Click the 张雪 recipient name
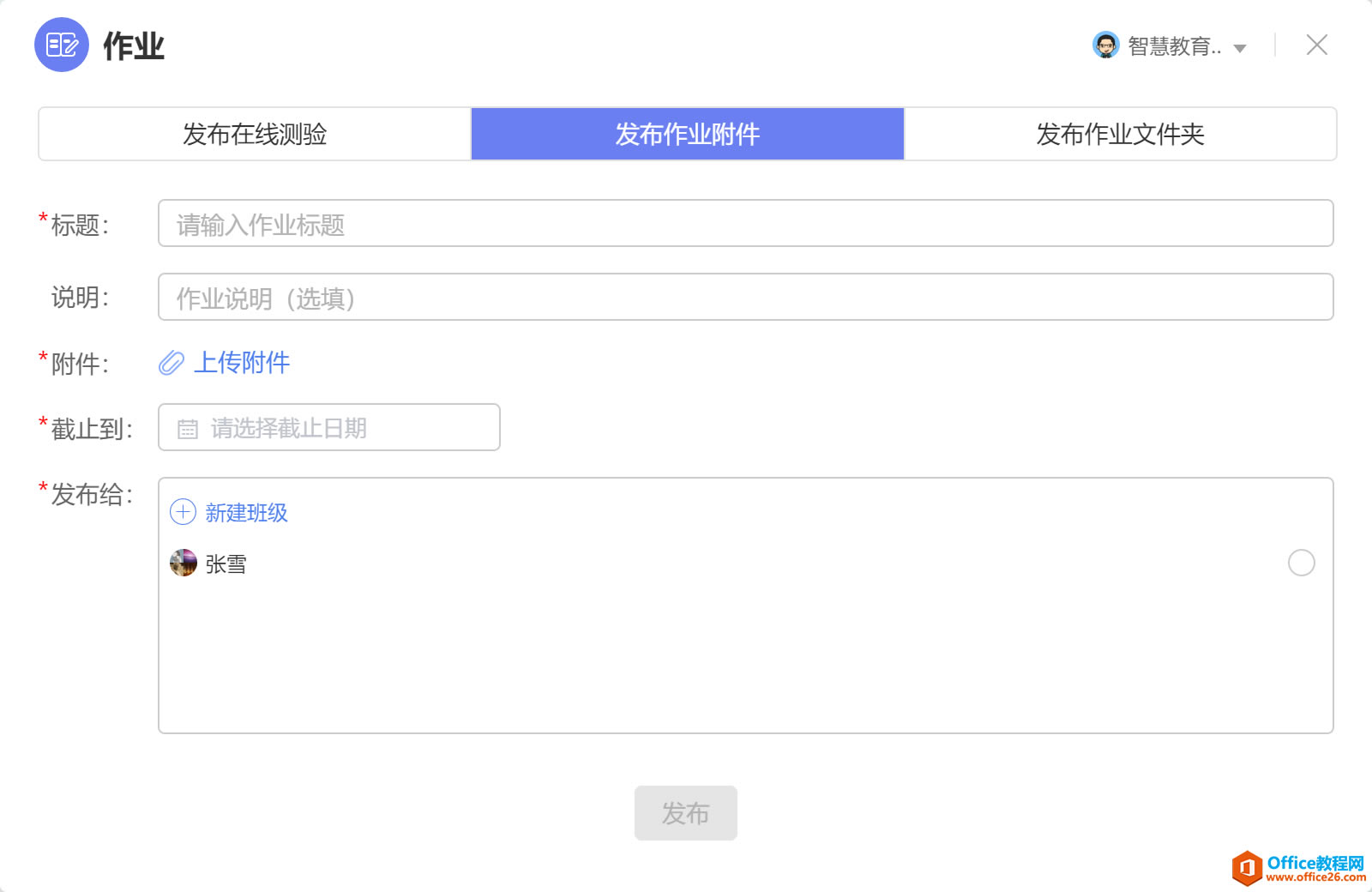This screenshot has height=892, width=1372. [226, 564]
